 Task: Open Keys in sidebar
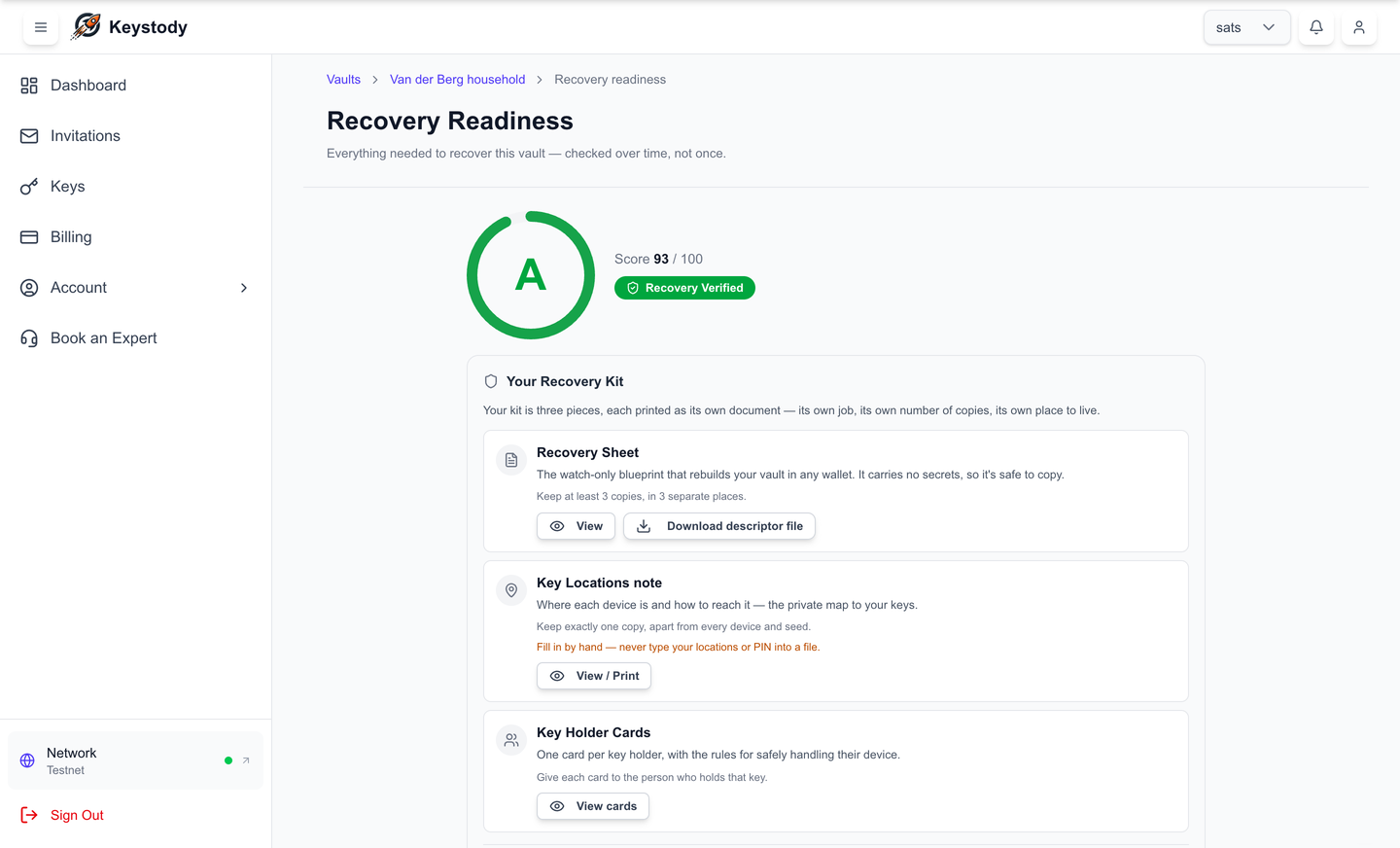click(x=136, y=187)
